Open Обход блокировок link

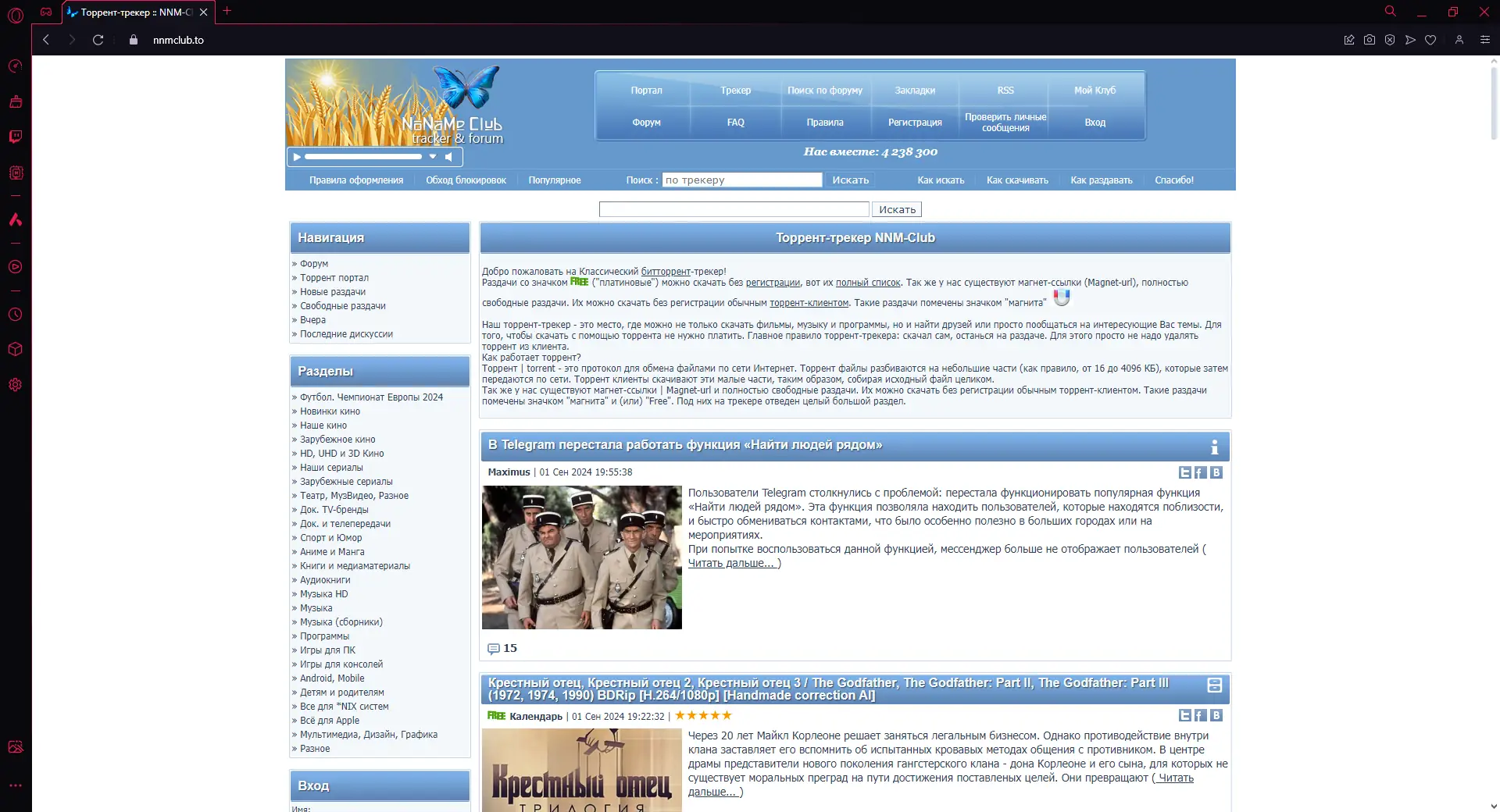[466, 180]
